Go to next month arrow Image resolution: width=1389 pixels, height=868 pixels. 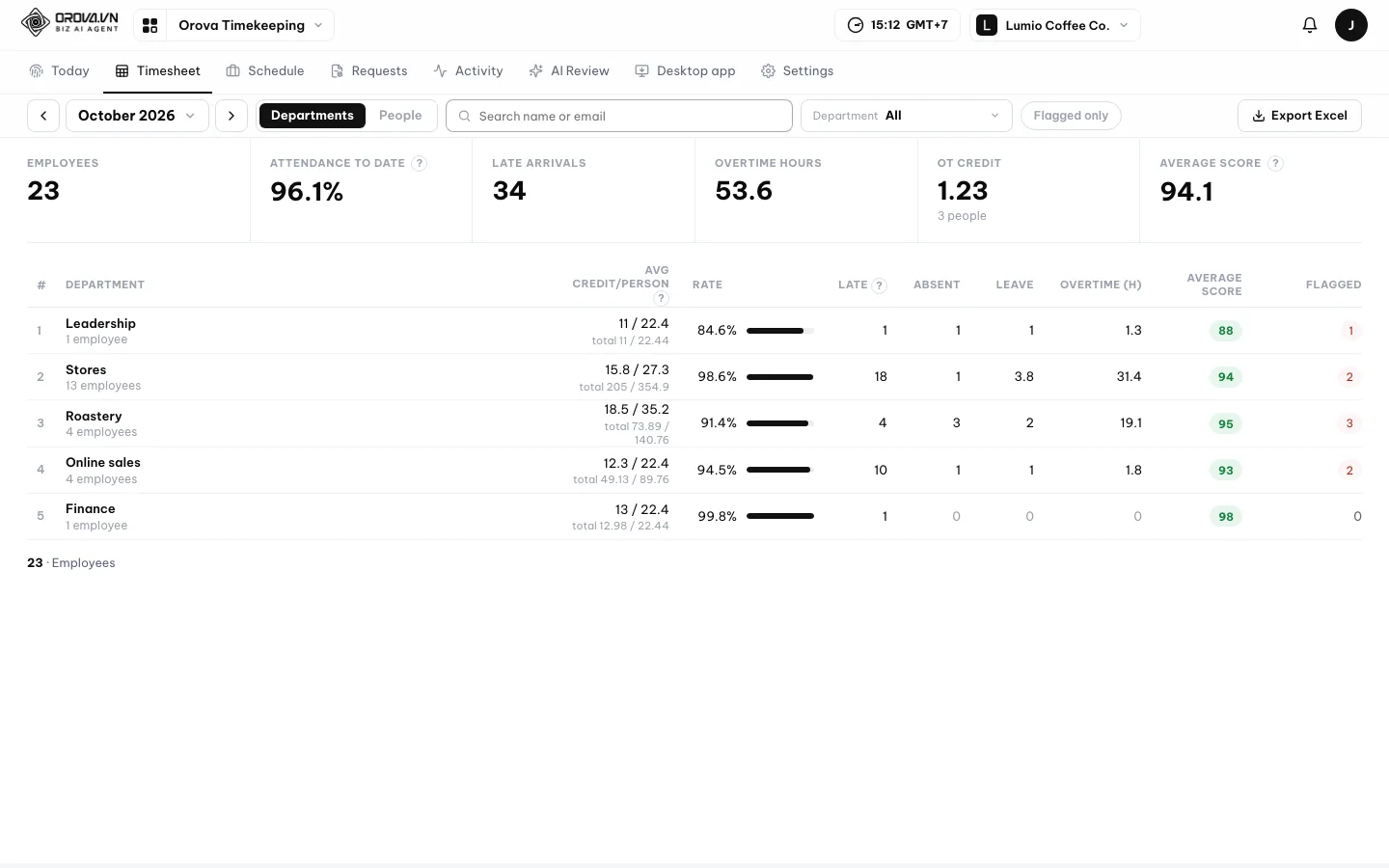tap(231, 116)
